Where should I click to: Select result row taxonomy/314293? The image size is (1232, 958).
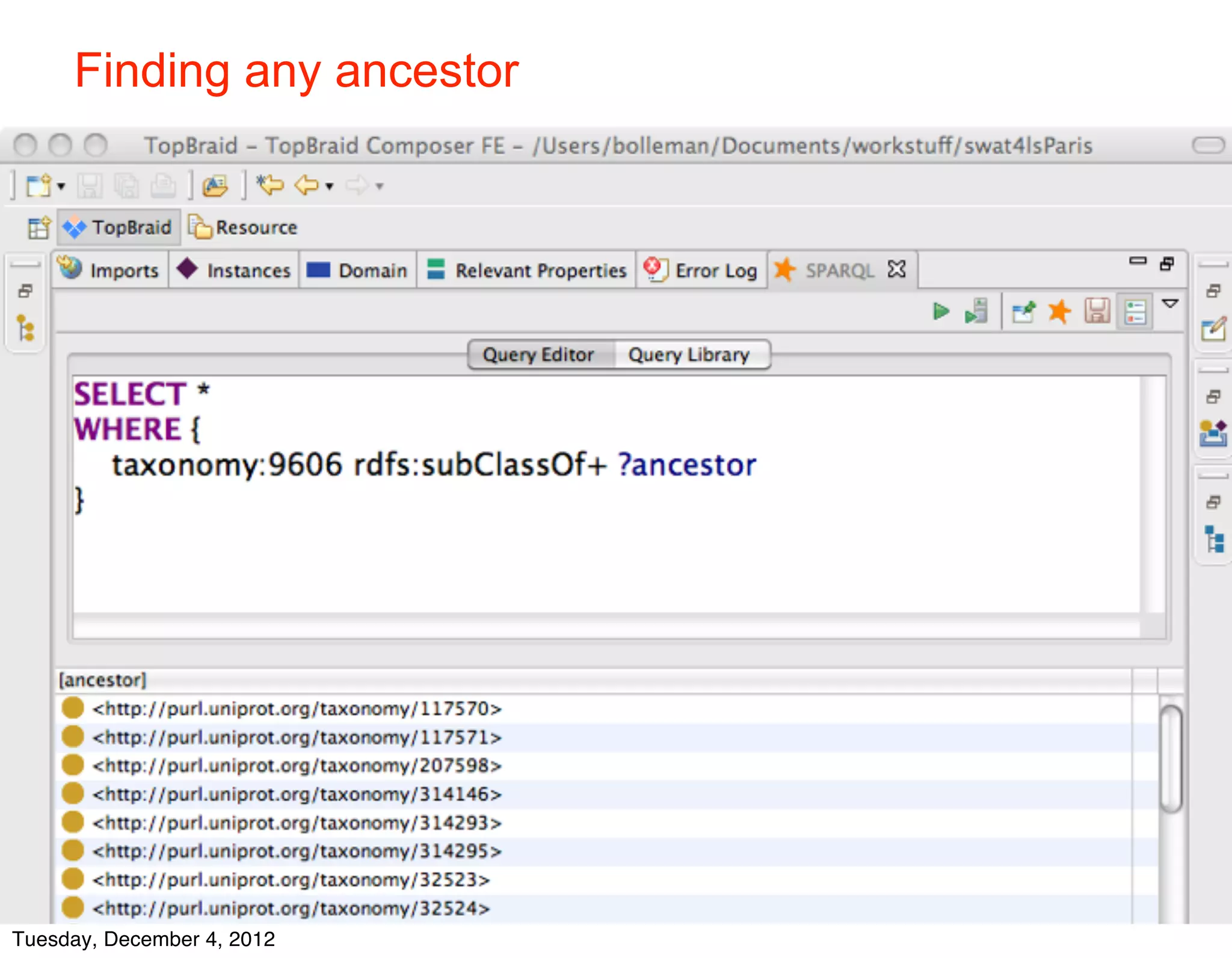point(608,823)
